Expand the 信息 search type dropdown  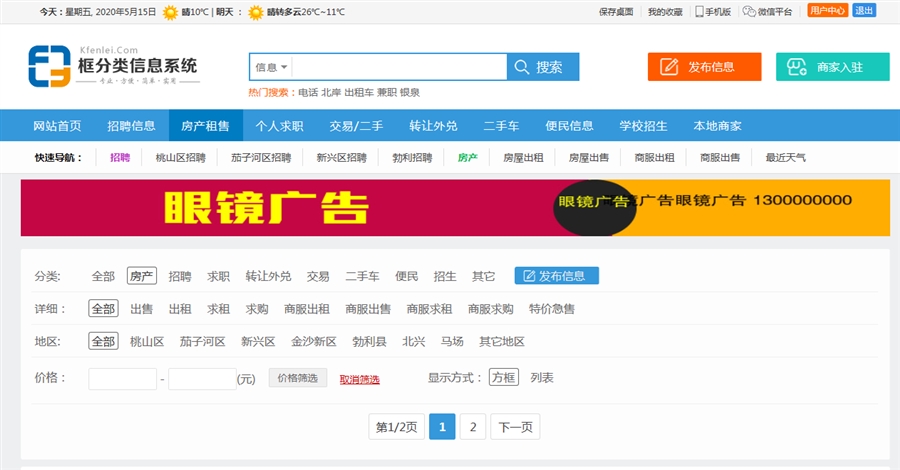pyautogui.click(x=271, y=67)
